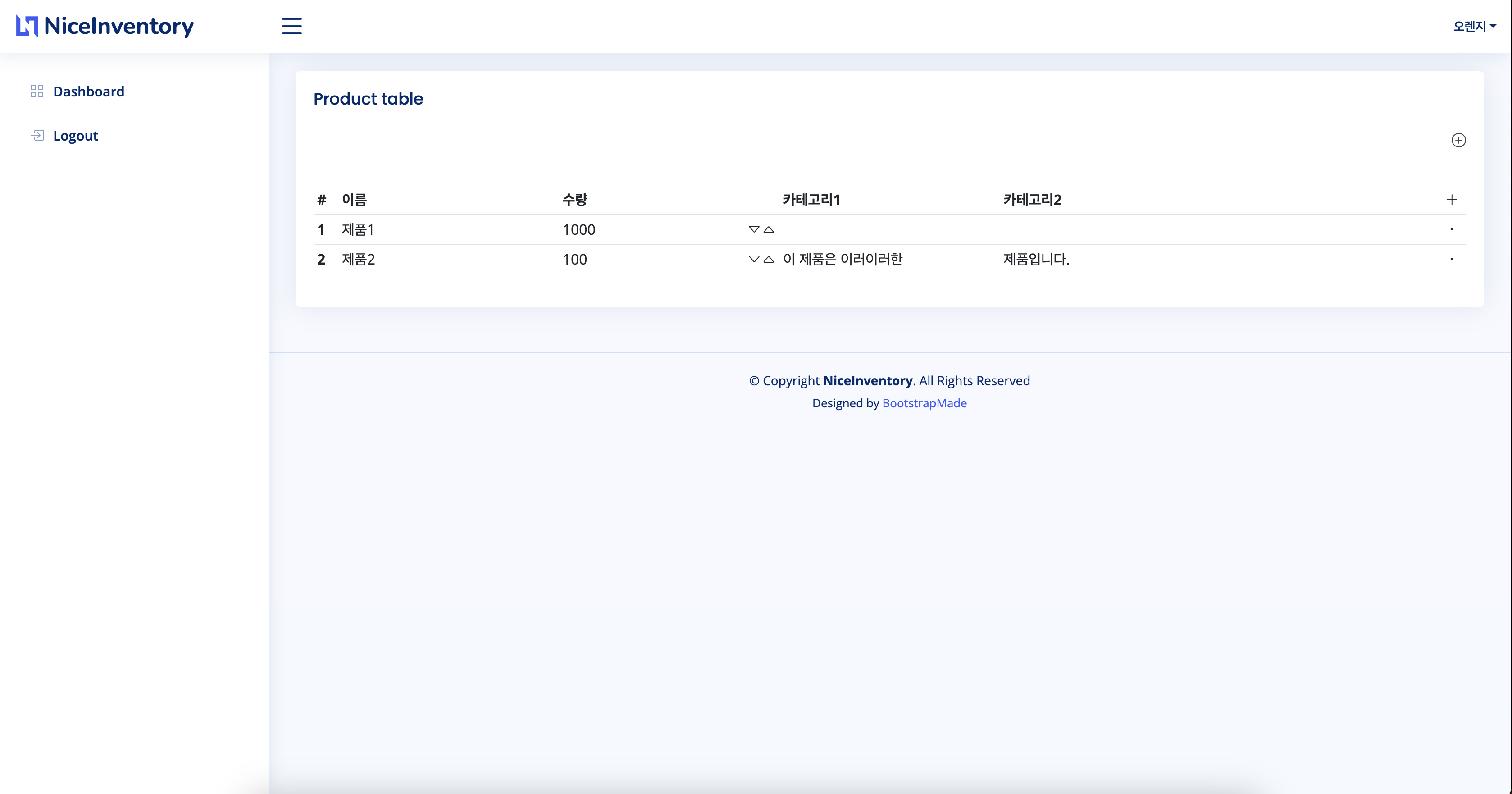Select the 카테고리1 column header

[x=812, y=200]
